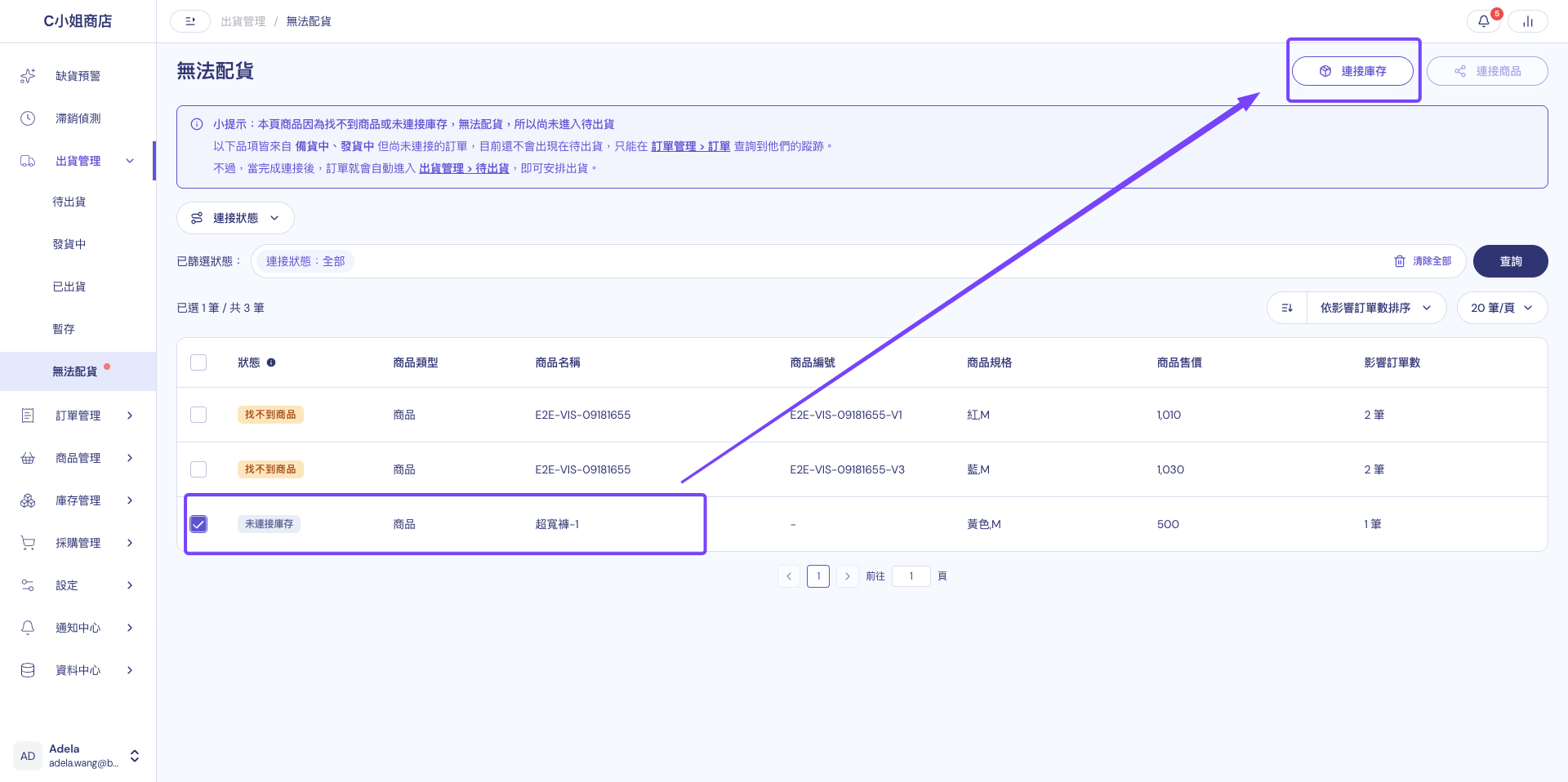Screen dimensions: 1568x782
Task: Follow the 訂單管理 > 訂單 link
Action: [691, 146]
